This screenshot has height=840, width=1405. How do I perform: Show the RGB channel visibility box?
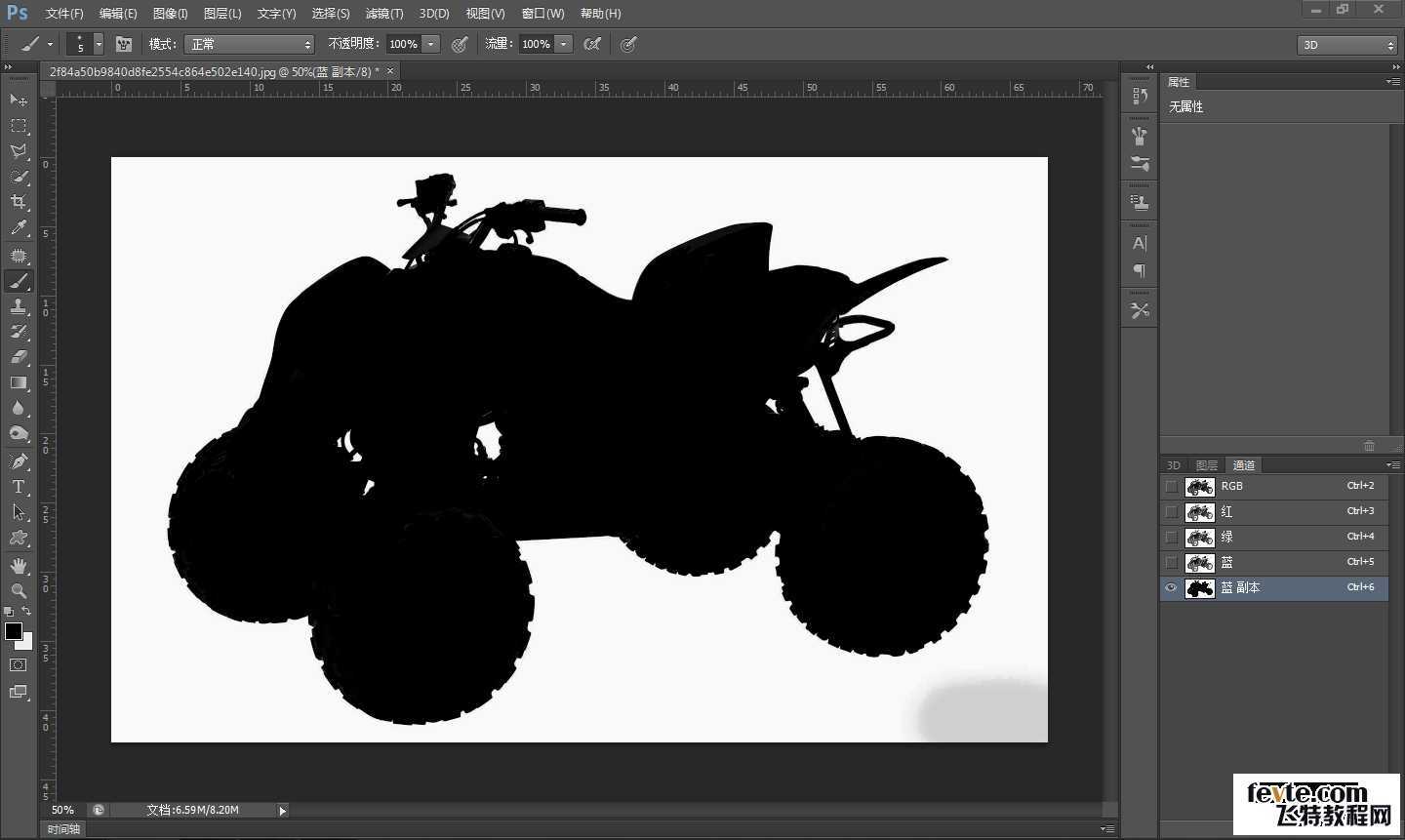click(x=1171, y=486)
